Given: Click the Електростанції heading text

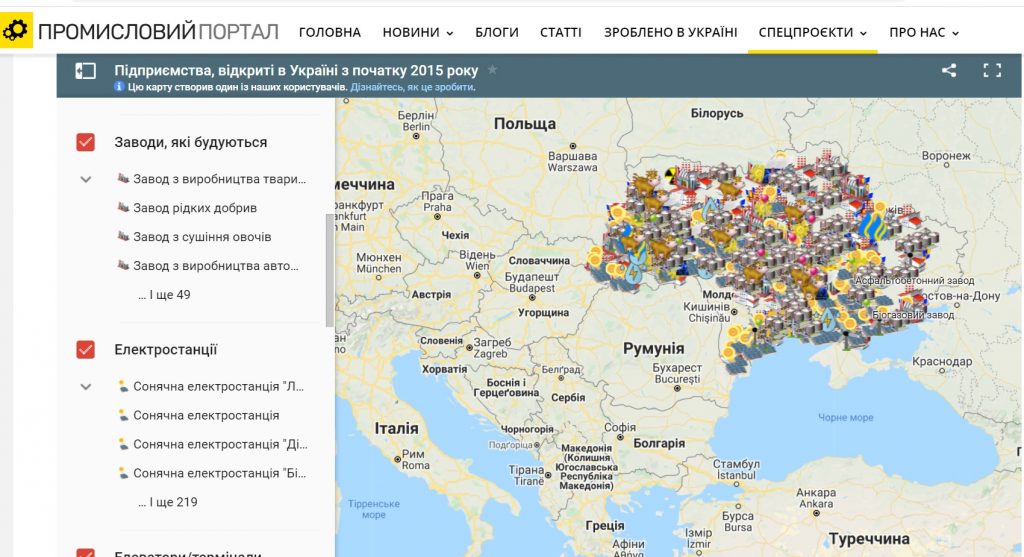Looking at the screenshot, I should pos(165,349).
